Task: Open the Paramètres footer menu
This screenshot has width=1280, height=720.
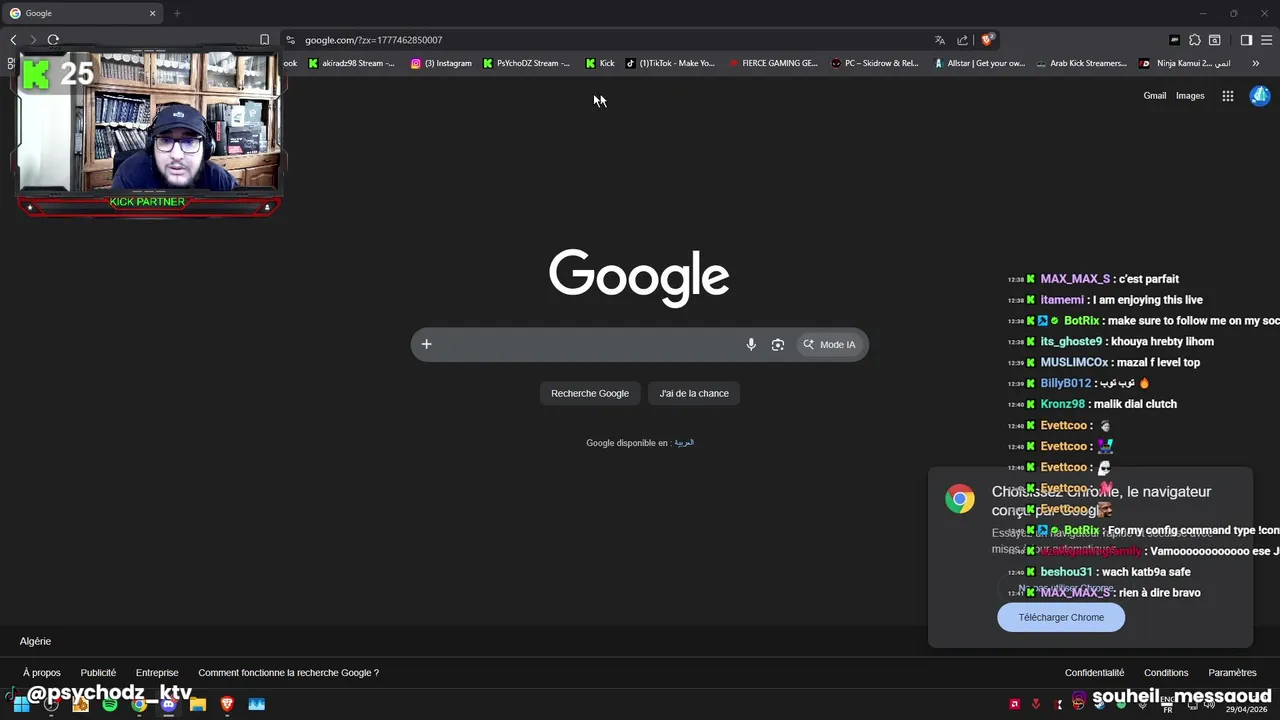Action: tap(1232, 673)
